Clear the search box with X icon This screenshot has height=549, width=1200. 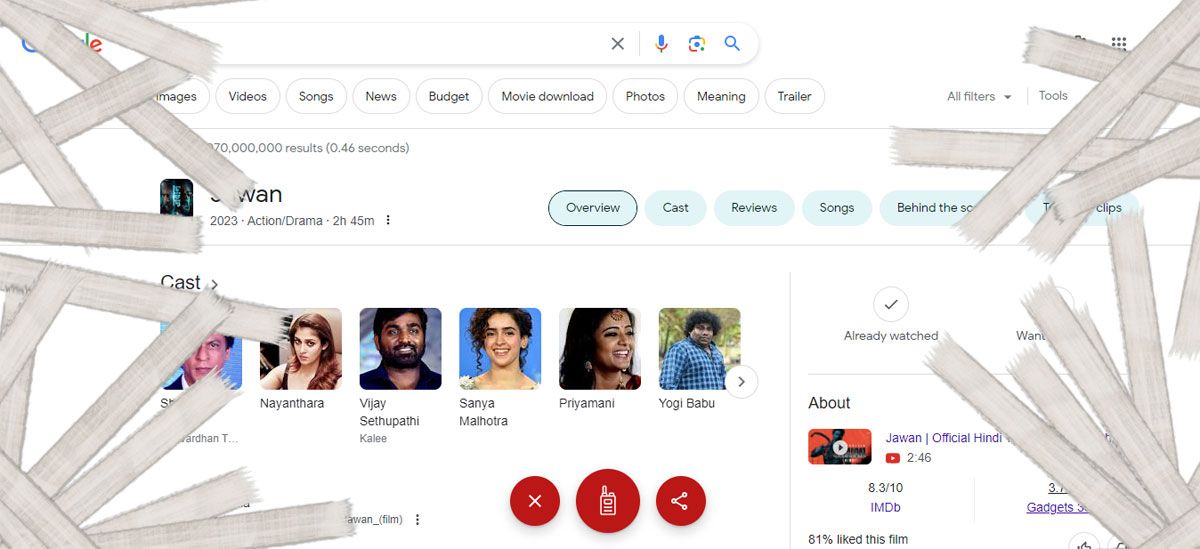(618, 44)
